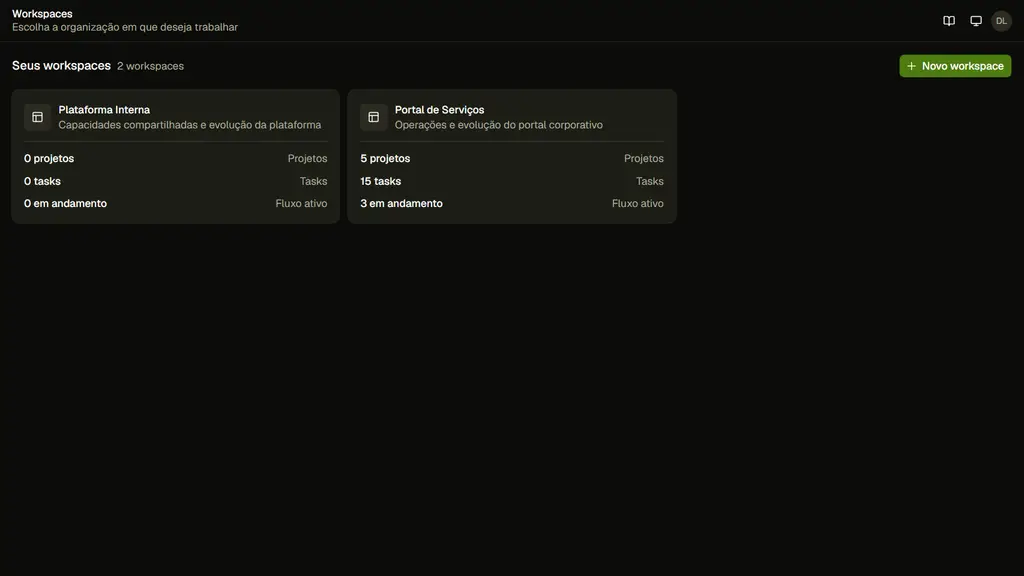
Task: Click the Portal de Serviços workspace icon
Action: pos(374,118)
